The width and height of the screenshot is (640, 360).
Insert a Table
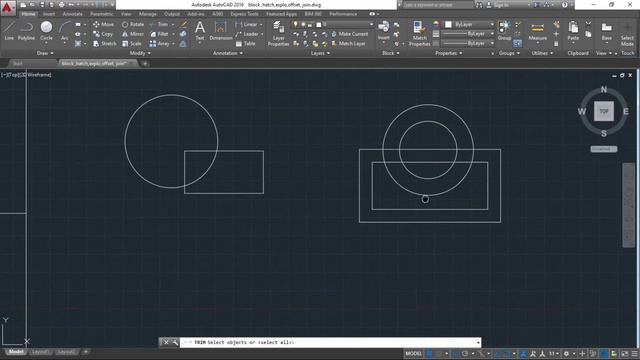(245, 43)
